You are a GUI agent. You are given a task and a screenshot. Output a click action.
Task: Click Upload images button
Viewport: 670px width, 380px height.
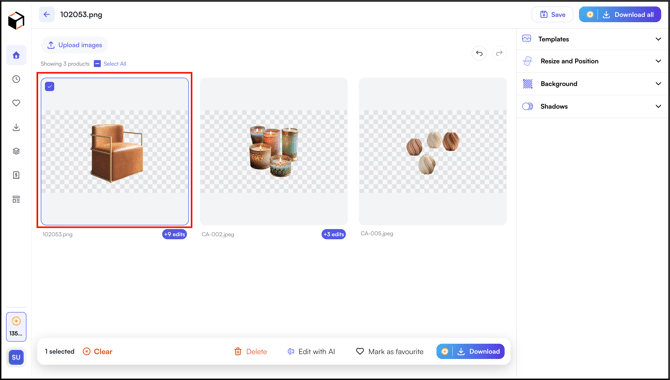[x=74, y=45]
